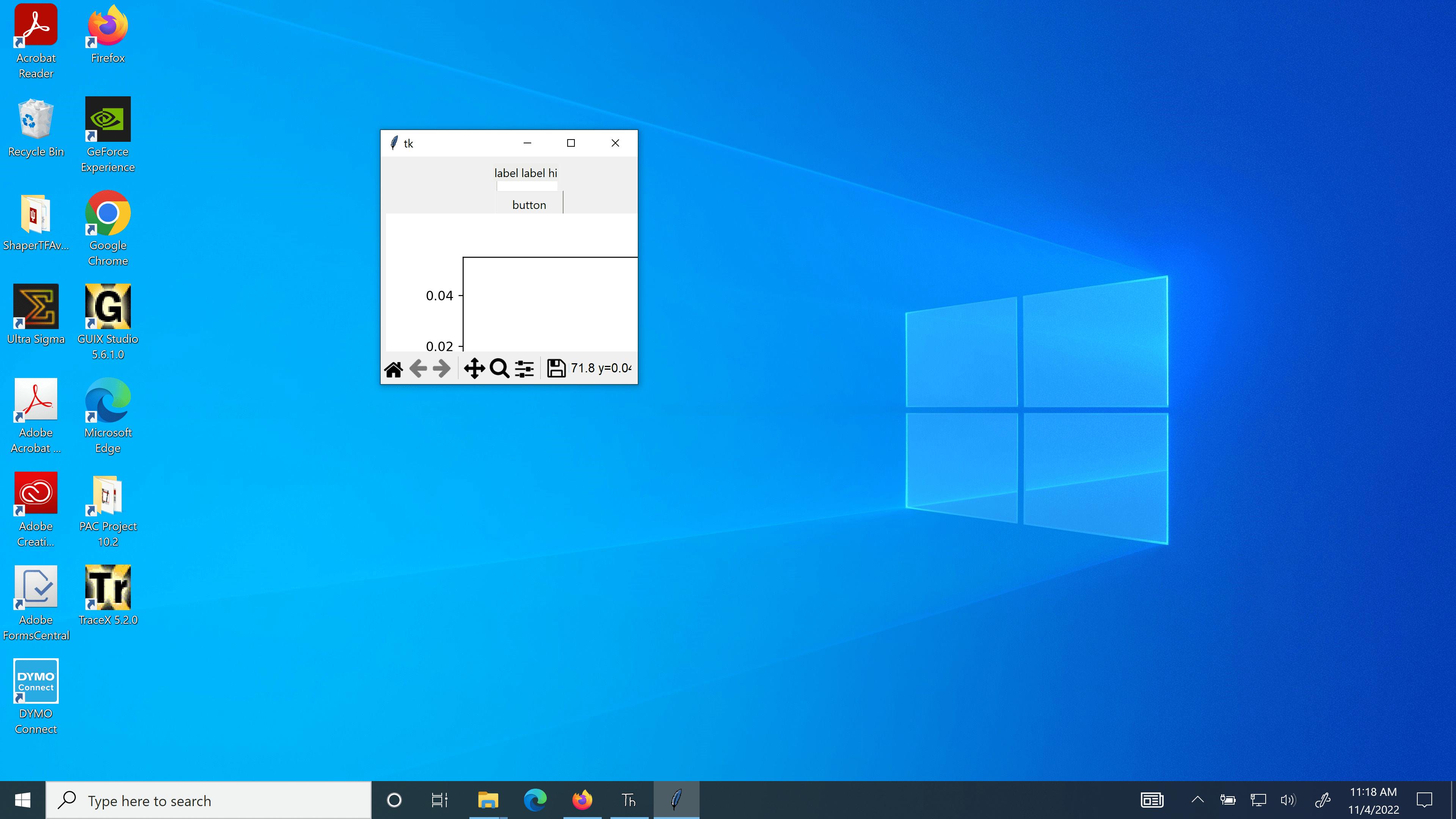Viewport: 1456px width, 819px height.
Task: Open Cortana circle icon on taskbar
Action: [x=394, y=800]
